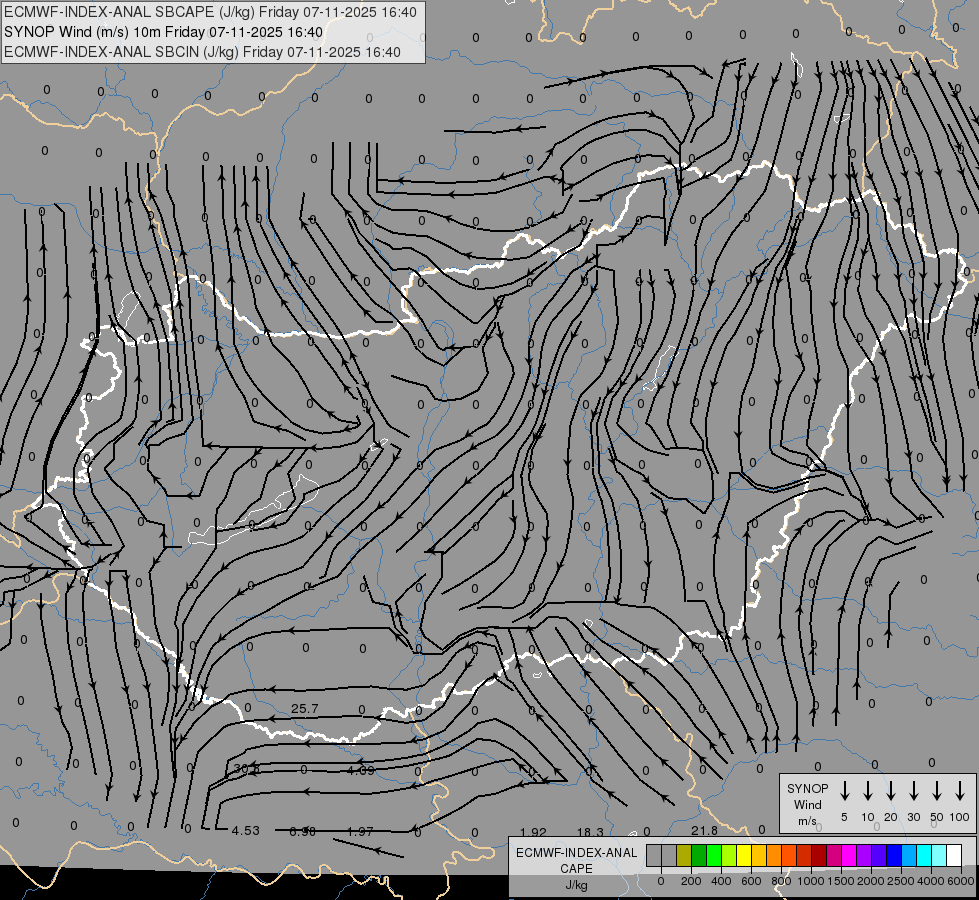Click the wind arrow above the 100 label
Viewport: 979px width, 900px height.
(x=960, y=790)
